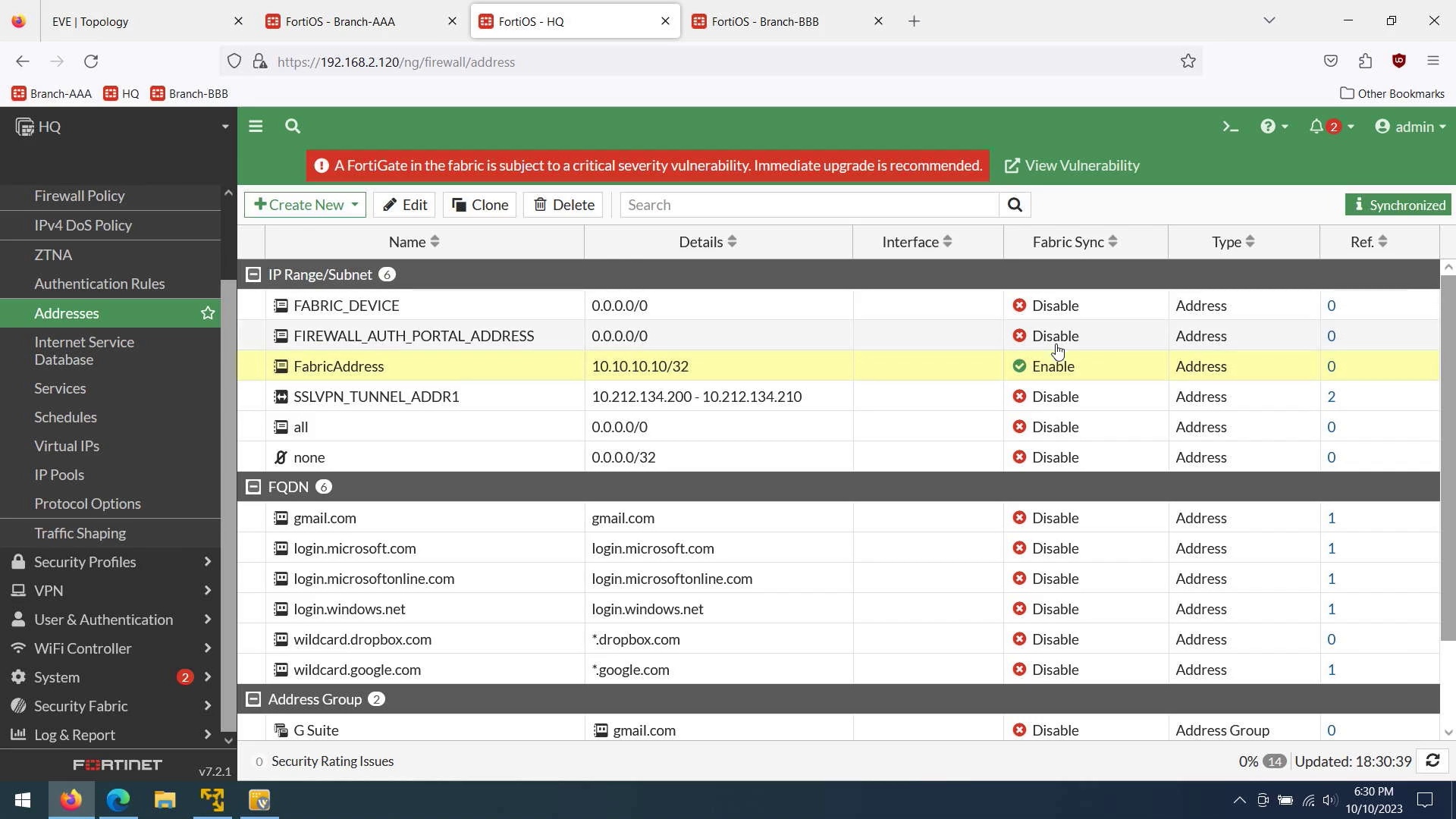
Task: Bookmark this page with the star icon
Action: (x=1188, y=61)
